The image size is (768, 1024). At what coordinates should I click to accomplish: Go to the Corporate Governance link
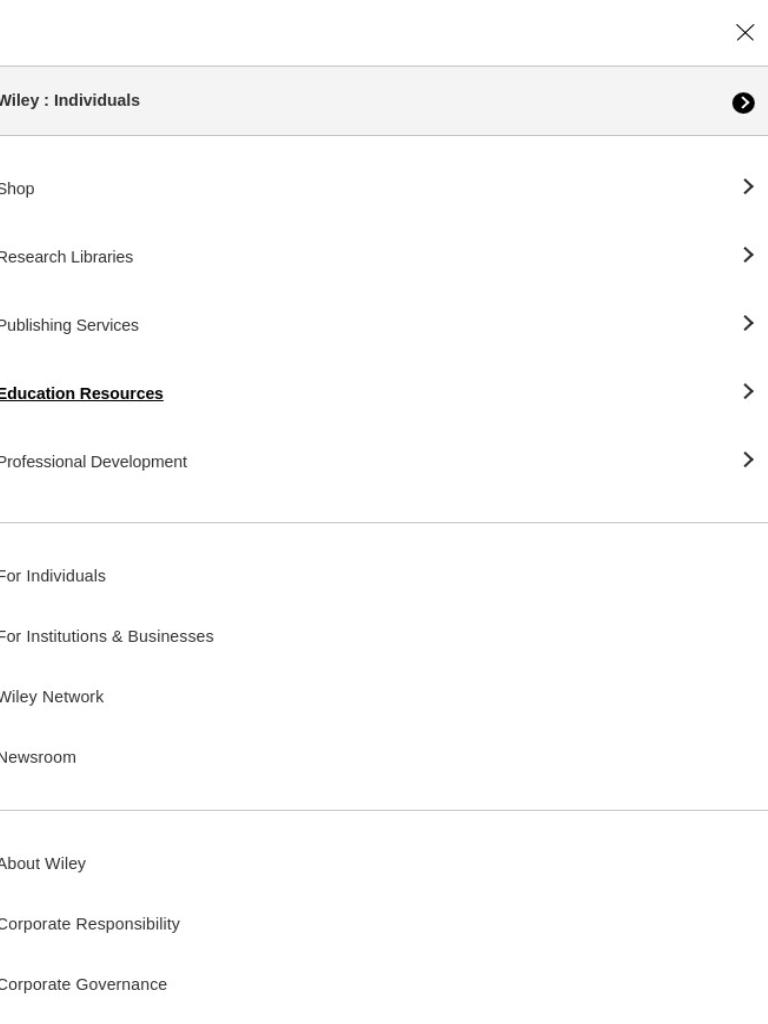click(83, 984)
